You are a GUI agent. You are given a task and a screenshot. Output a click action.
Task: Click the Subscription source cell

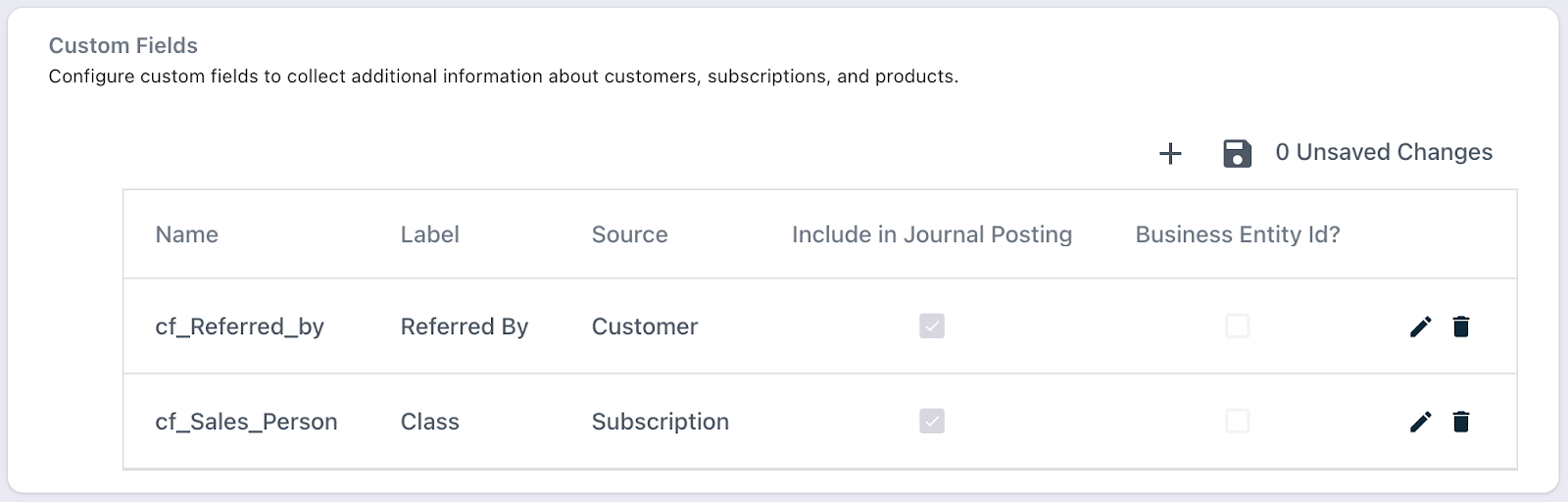pyautogui.click(x=660, y=422)
